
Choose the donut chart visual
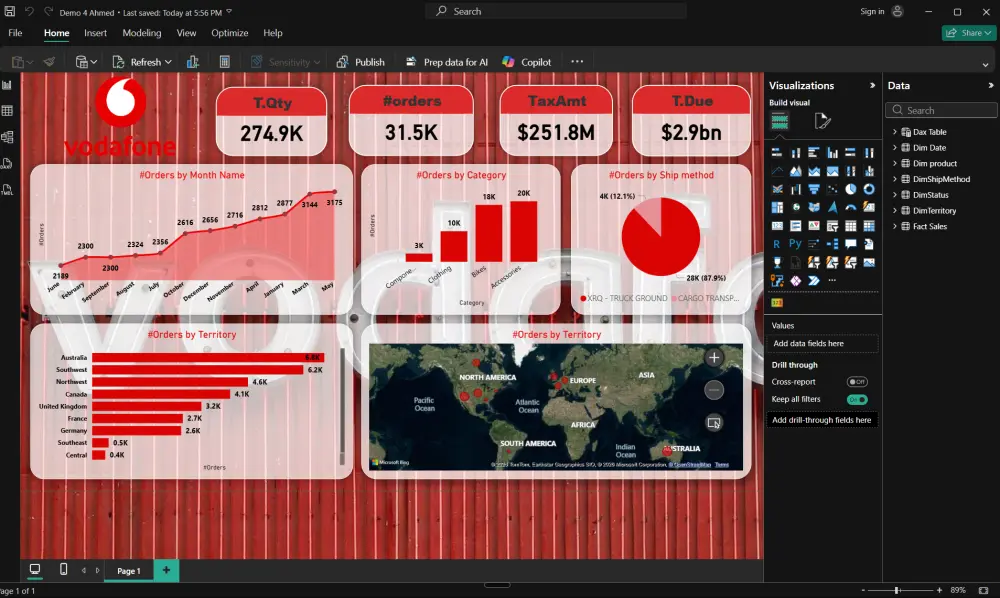pos(869,189)
